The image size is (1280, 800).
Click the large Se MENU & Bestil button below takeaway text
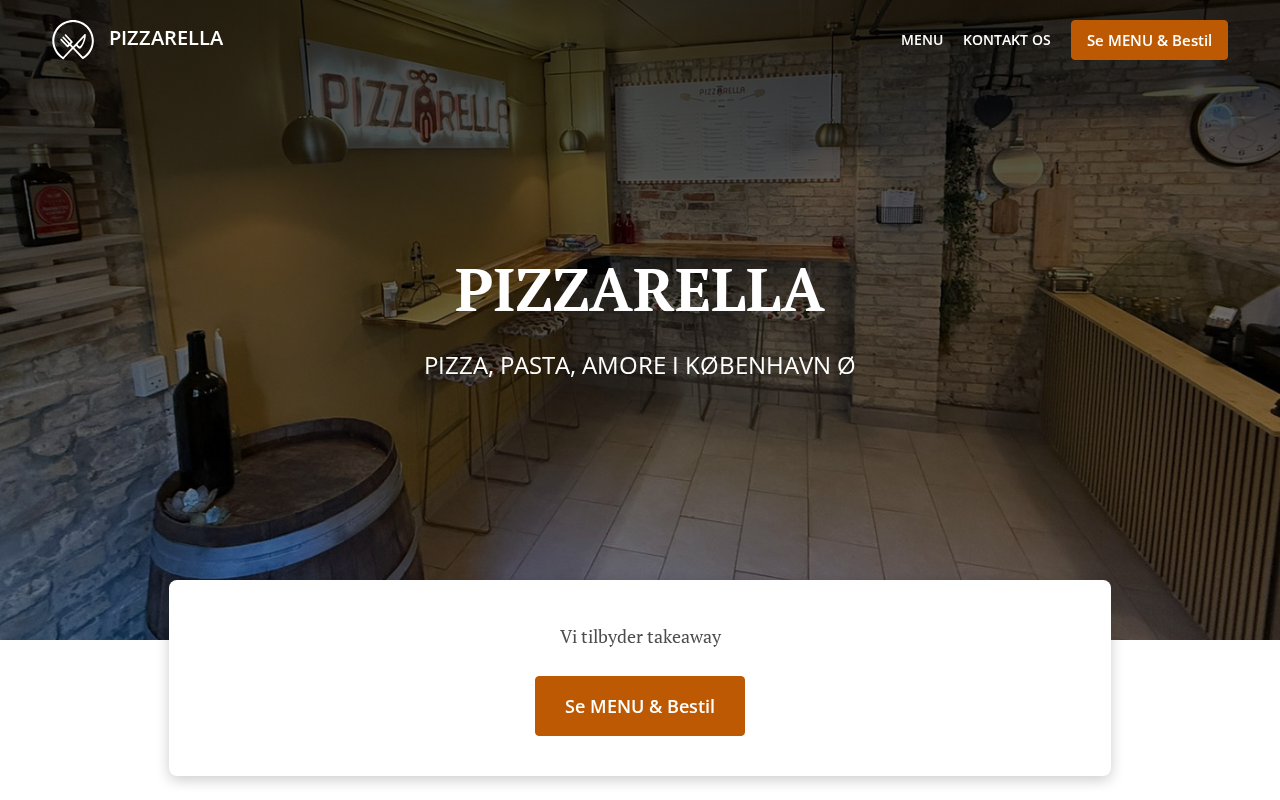[640, 706]
